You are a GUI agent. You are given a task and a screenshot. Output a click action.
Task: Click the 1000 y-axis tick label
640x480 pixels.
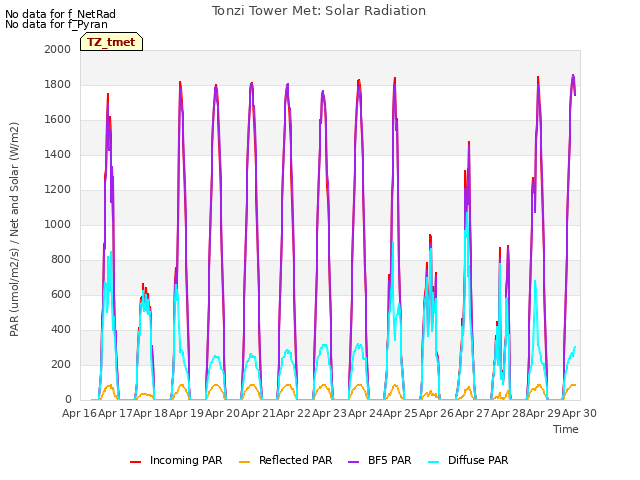point(58,224)
